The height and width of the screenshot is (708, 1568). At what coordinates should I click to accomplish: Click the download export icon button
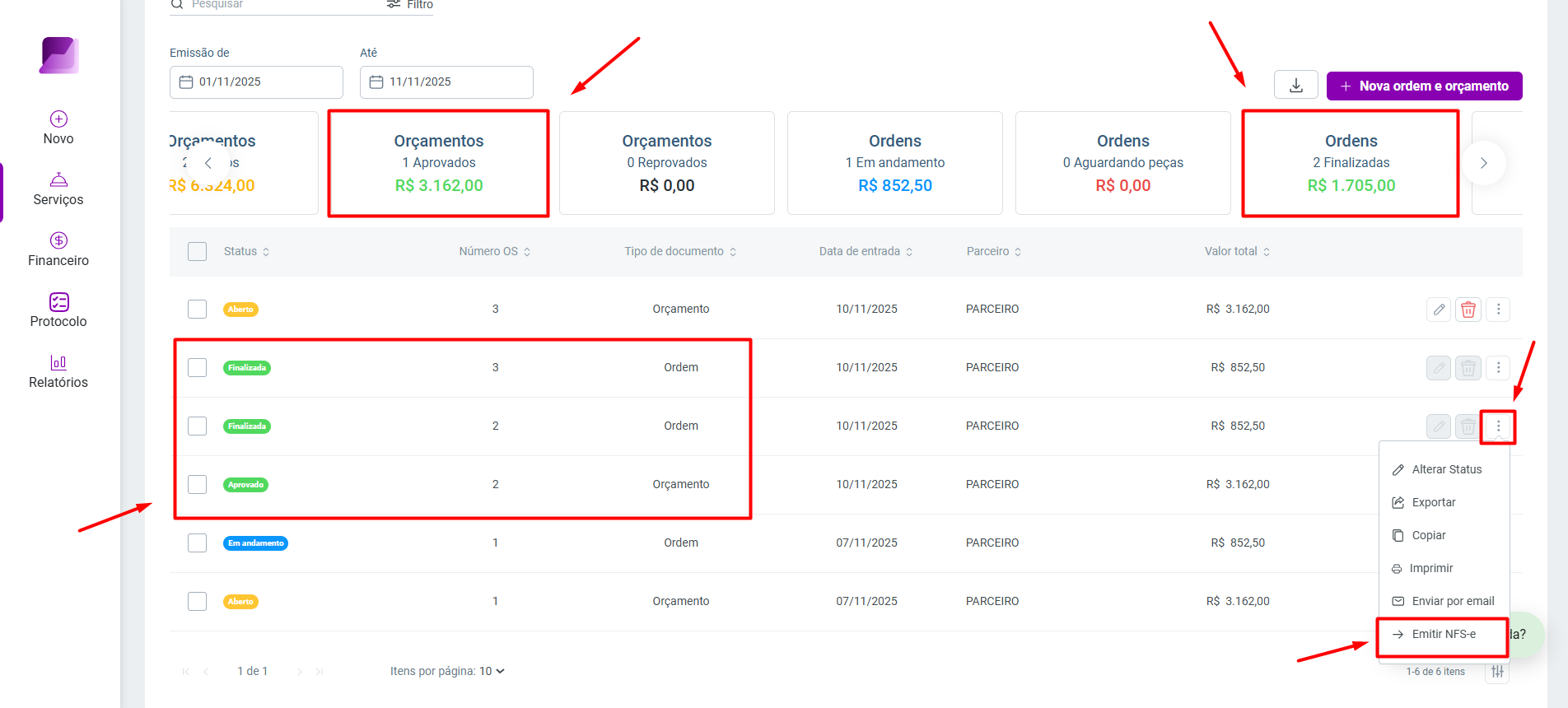tap(1296, 86)
